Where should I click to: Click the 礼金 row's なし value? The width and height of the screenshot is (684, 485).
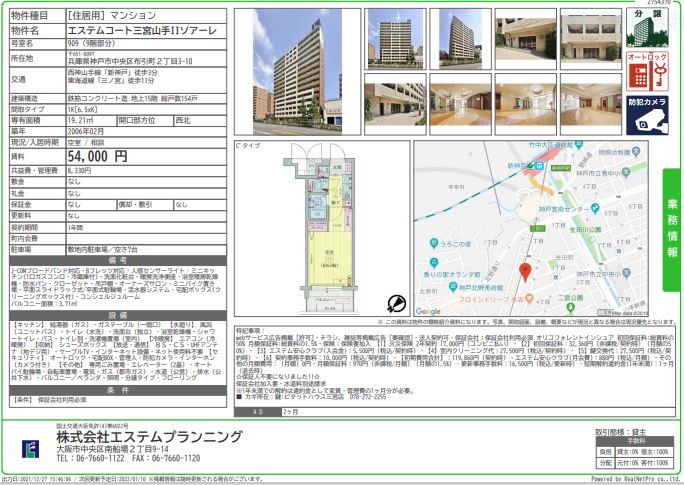tap(74, 193)
